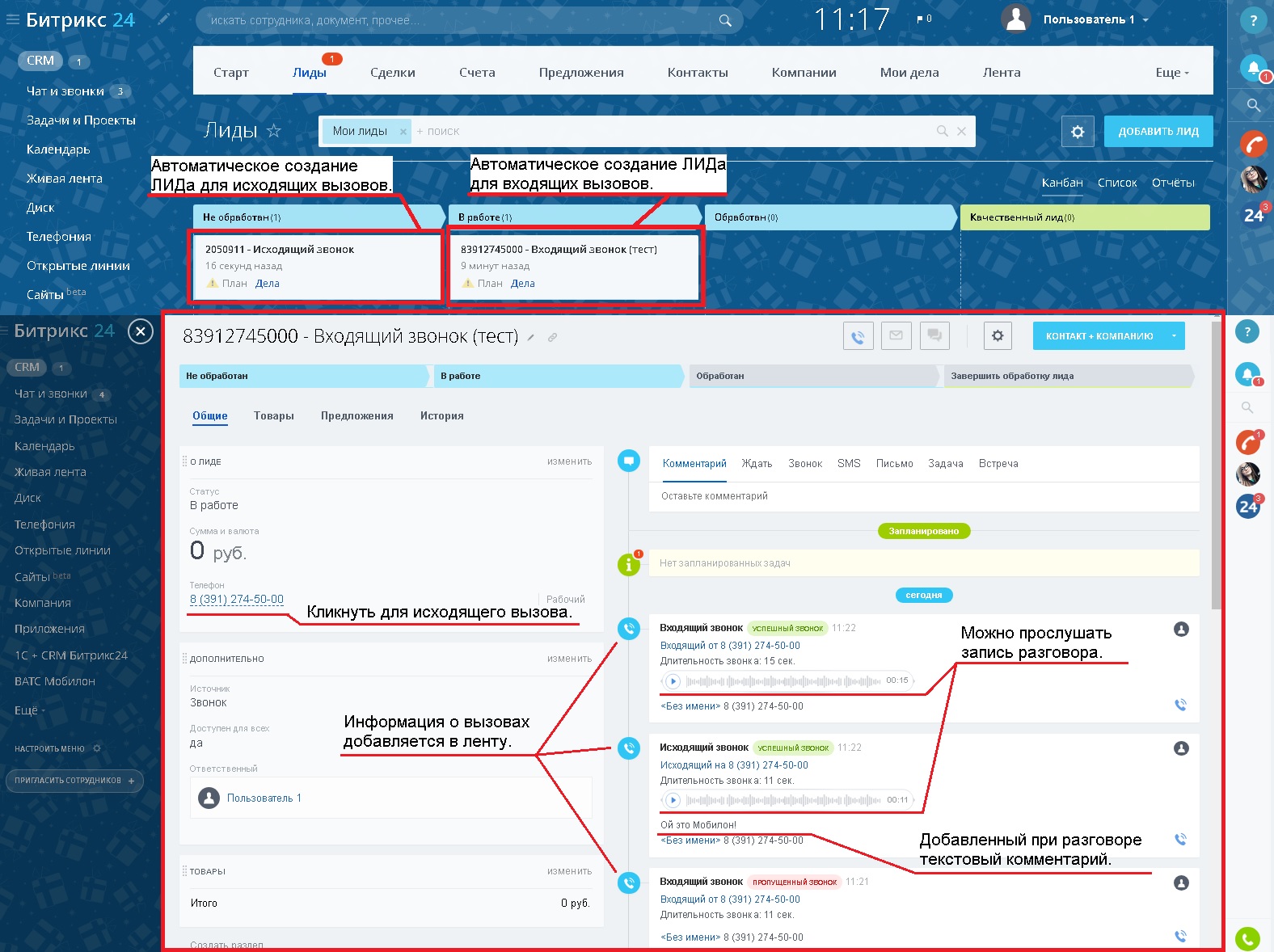Image resolution: width=1274 pixels, height=952 pixels.
Task: Click the Качественный лид kanban column header
Action: (x=1085, y=217)
